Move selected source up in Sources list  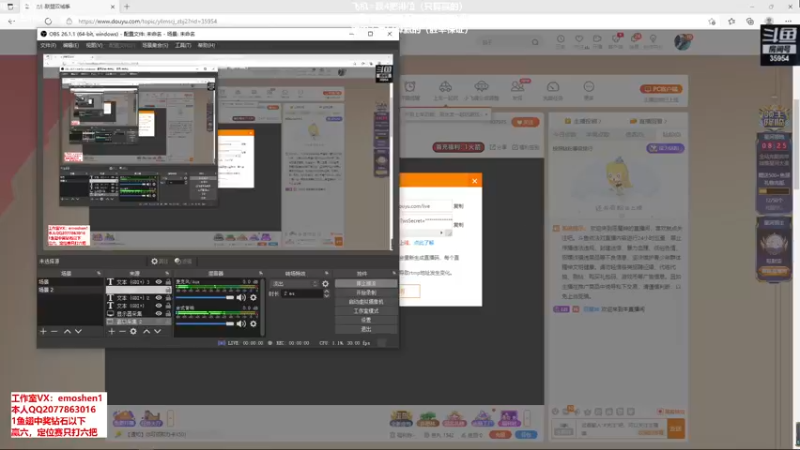[146, 331]
